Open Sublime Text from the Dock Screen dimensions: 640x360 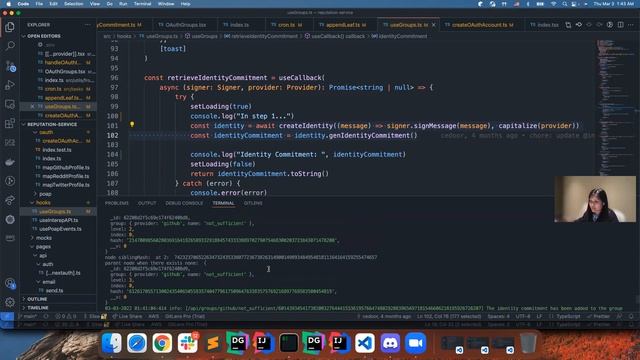[213, 343]
